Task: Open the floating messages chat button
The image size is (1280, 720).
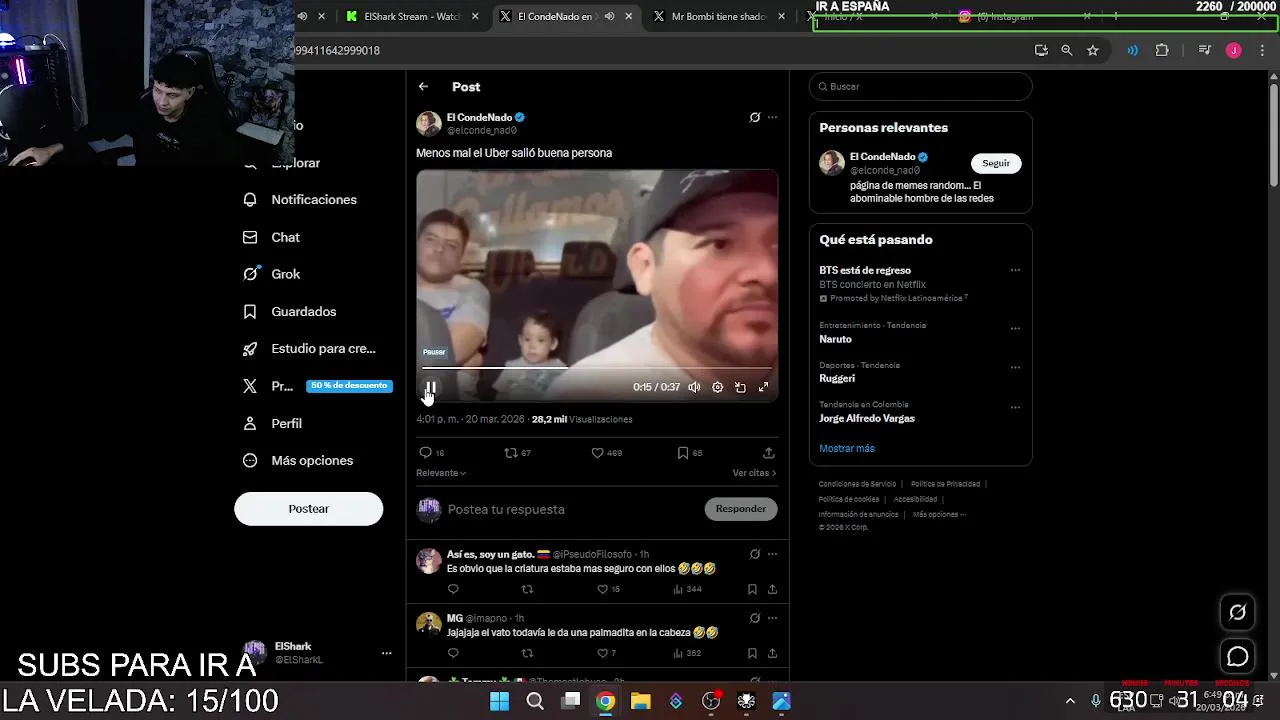Action: (x=1238, y=657)
